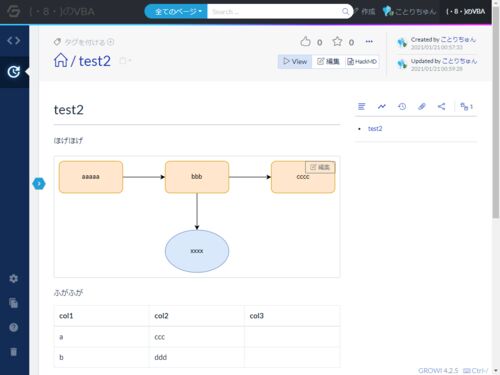
Task: Open the timeline graph icon
Action: pos(382,106)
